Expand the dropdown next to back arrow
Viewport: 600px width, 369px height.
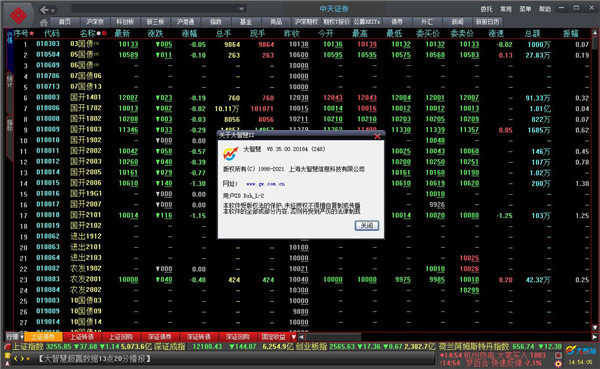[x=53, y=10]
